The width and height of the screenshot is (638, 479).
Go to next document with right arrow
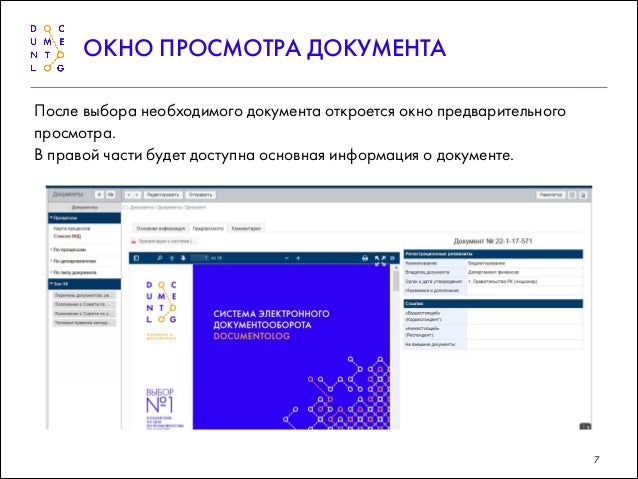tap(137, 195)
